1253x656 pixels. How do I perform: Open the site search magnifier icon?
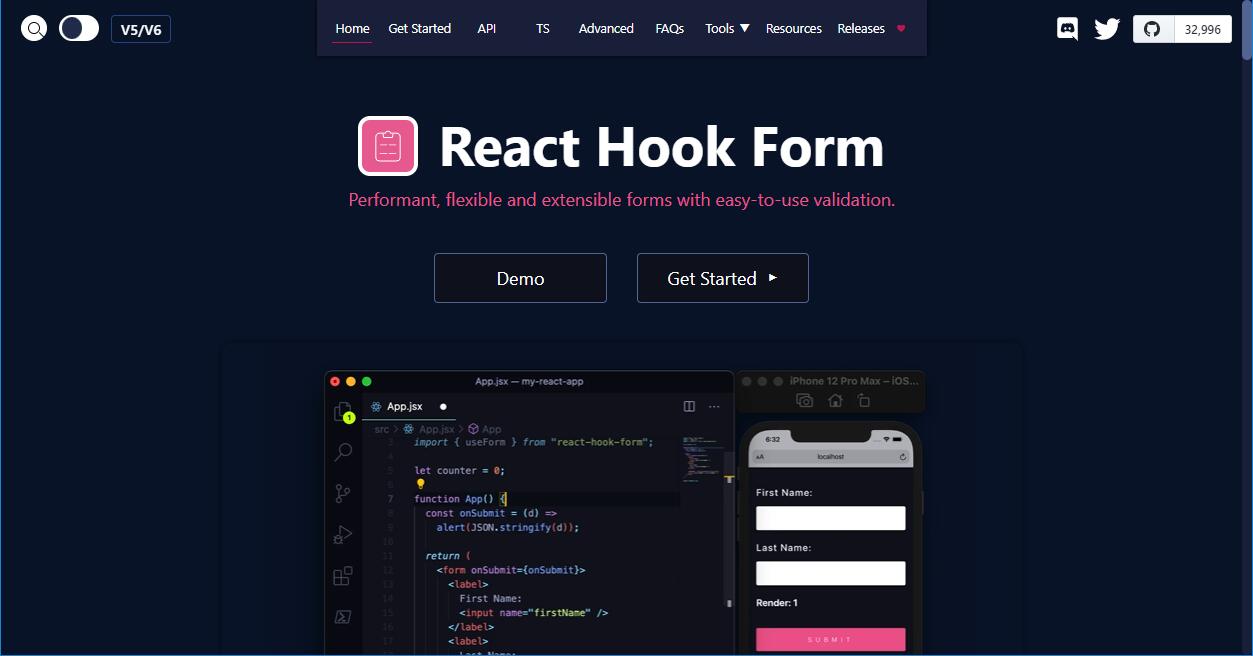pyautogui.click(x=33, y=27)
